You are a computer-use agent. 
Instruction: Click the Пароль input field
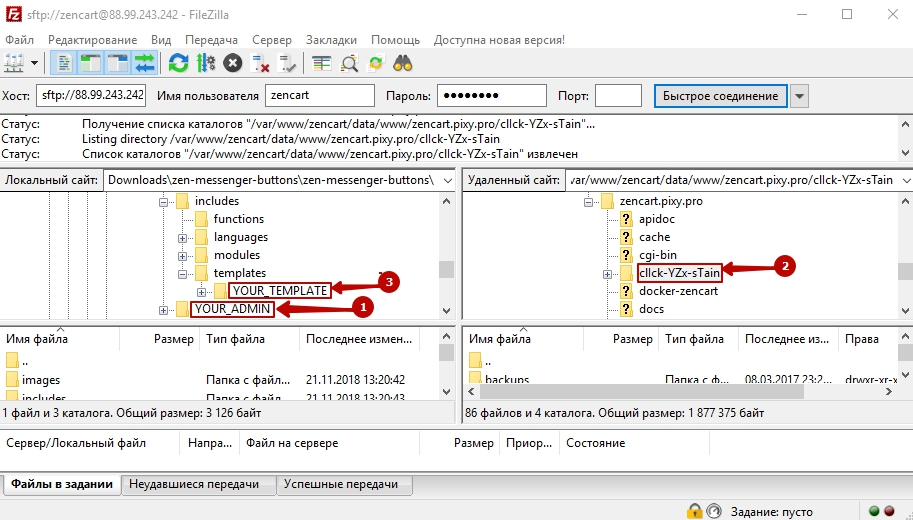[491, 95]
